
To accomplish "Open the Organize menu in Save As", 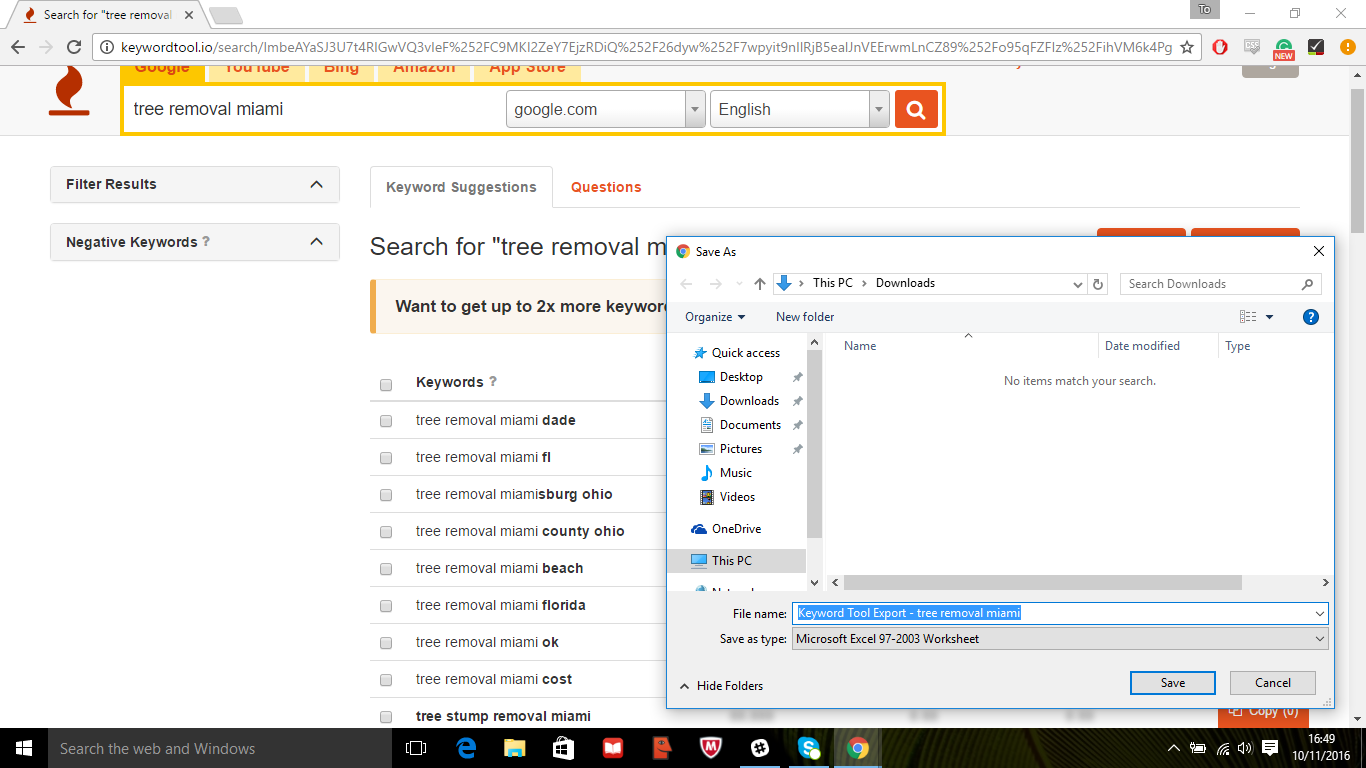I will [x=715, y=317].
